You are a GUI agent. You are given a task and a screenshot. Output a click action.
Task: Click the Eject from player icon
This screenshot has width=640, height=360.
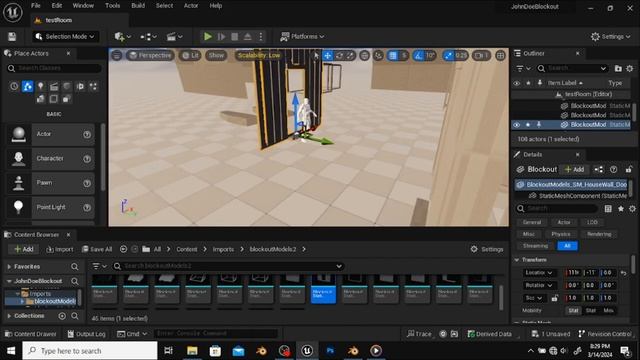pyautogui.click(x=247, y=37)
